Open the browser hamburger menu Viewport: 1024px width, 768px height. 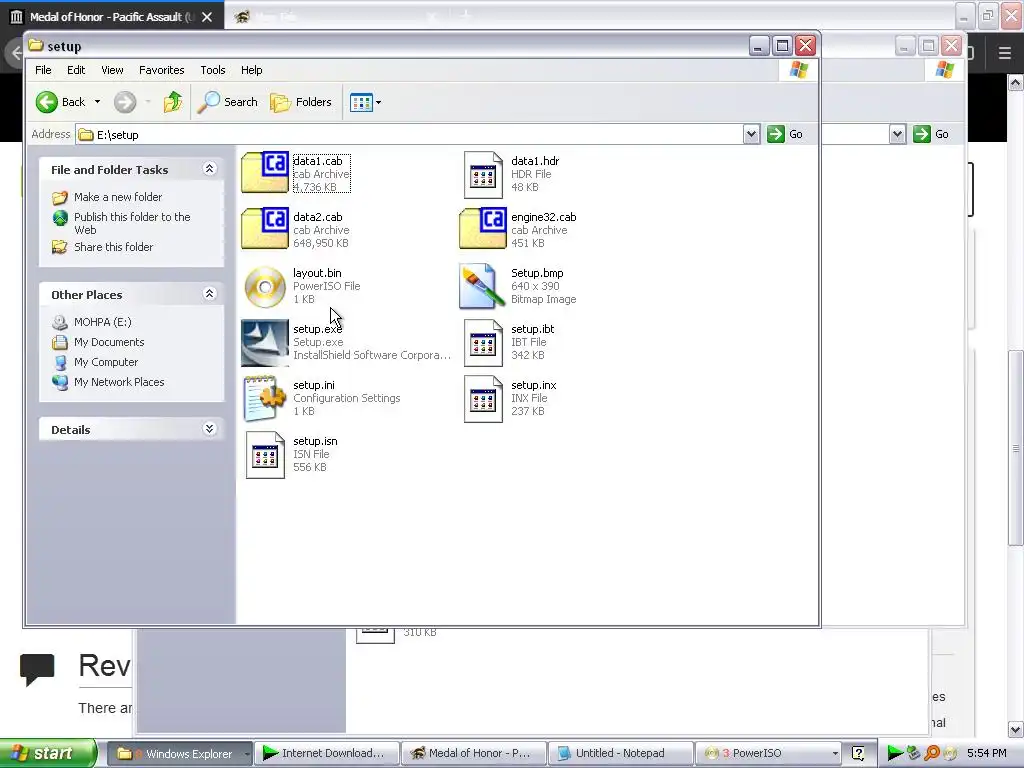(x=1005, y=52)
